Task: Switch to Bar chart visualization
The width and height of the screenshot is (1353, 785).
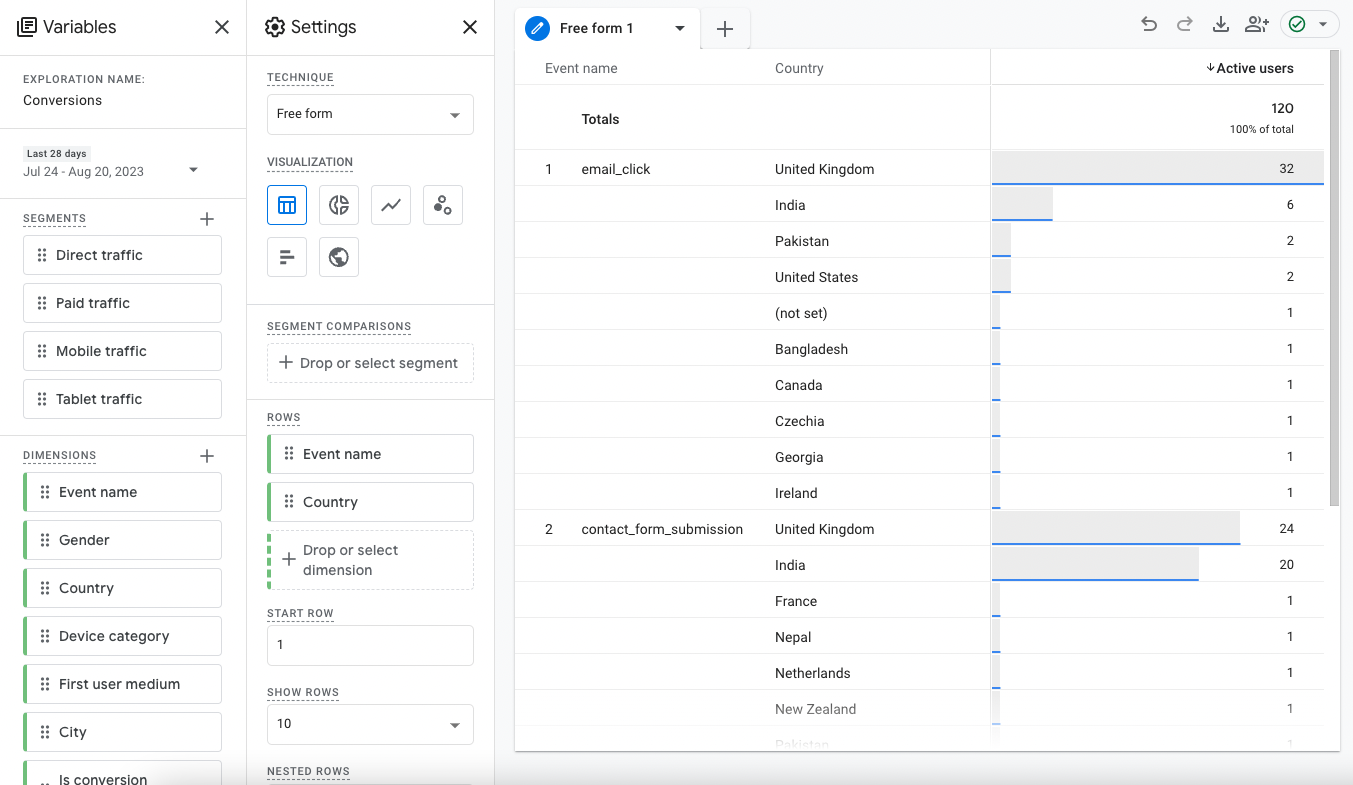Action: (x=287, y=257)
